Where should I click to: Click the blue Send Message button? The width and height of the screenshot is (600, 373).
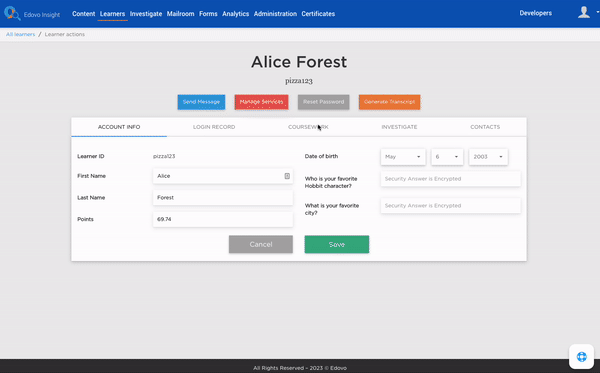click(201, 102)
